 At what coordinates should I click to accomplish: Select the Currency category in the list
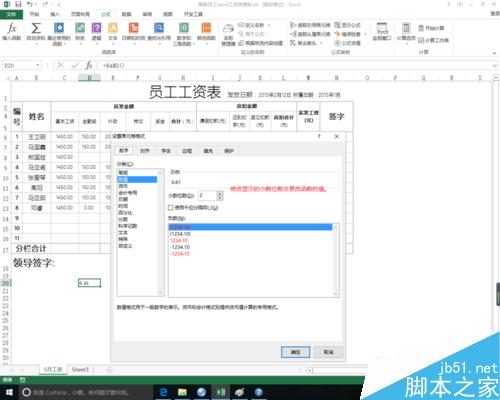click(137, 186)
